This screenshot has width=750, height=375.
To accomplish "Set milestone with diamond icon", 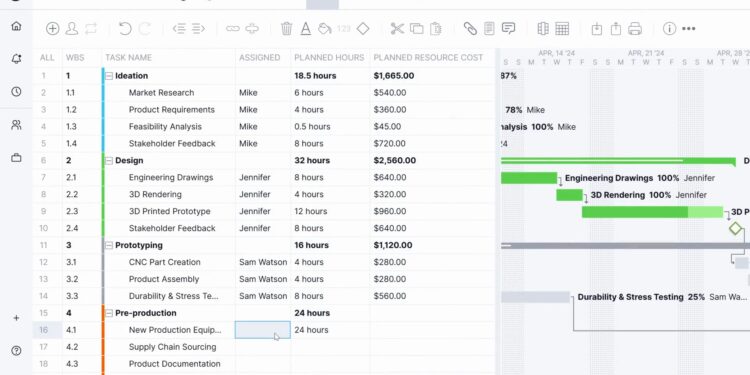I will click(x=363, y=29).
